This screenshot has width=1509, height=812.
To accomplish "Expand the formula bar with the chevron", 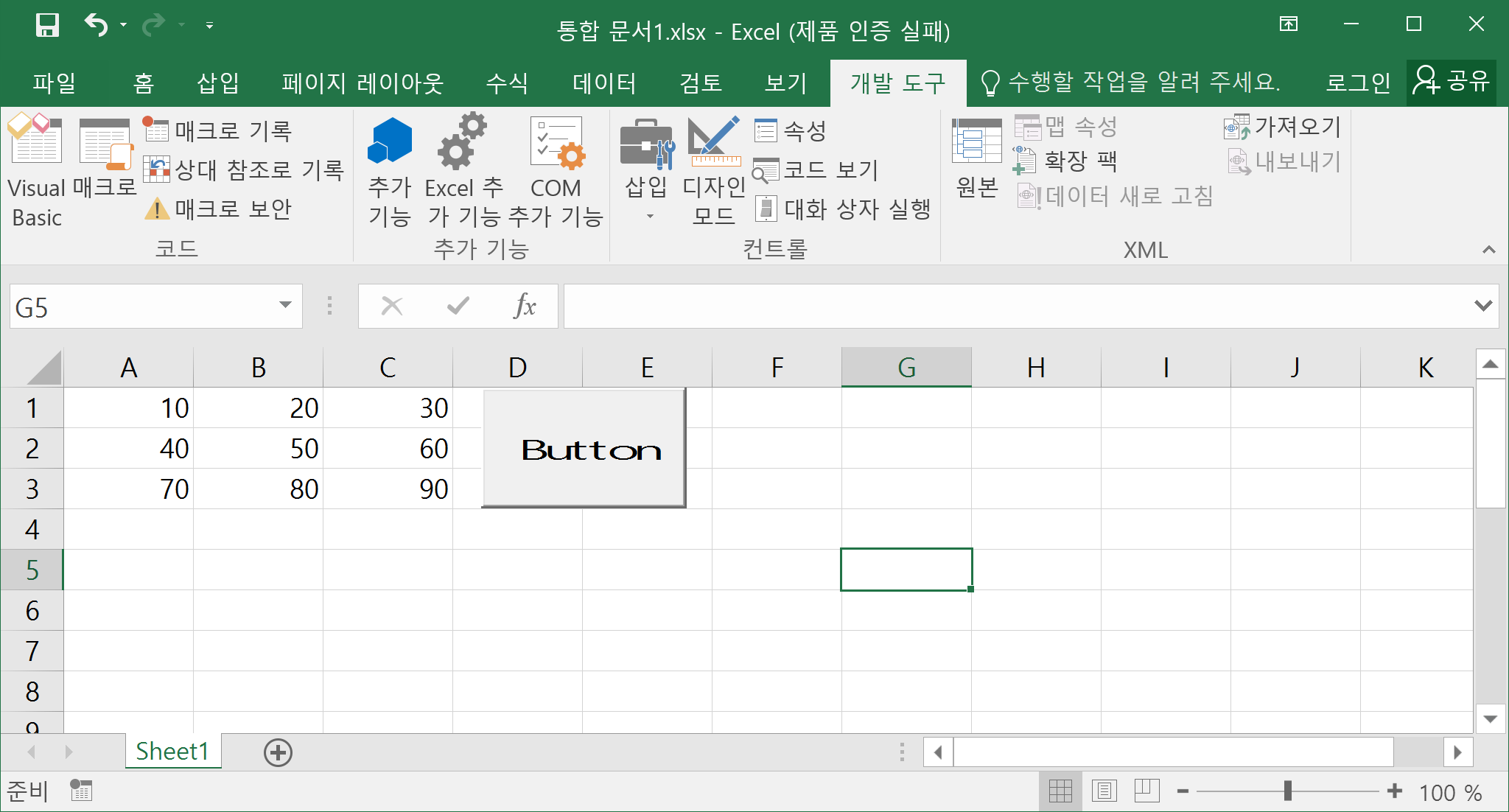I will tap(1482, 306).
